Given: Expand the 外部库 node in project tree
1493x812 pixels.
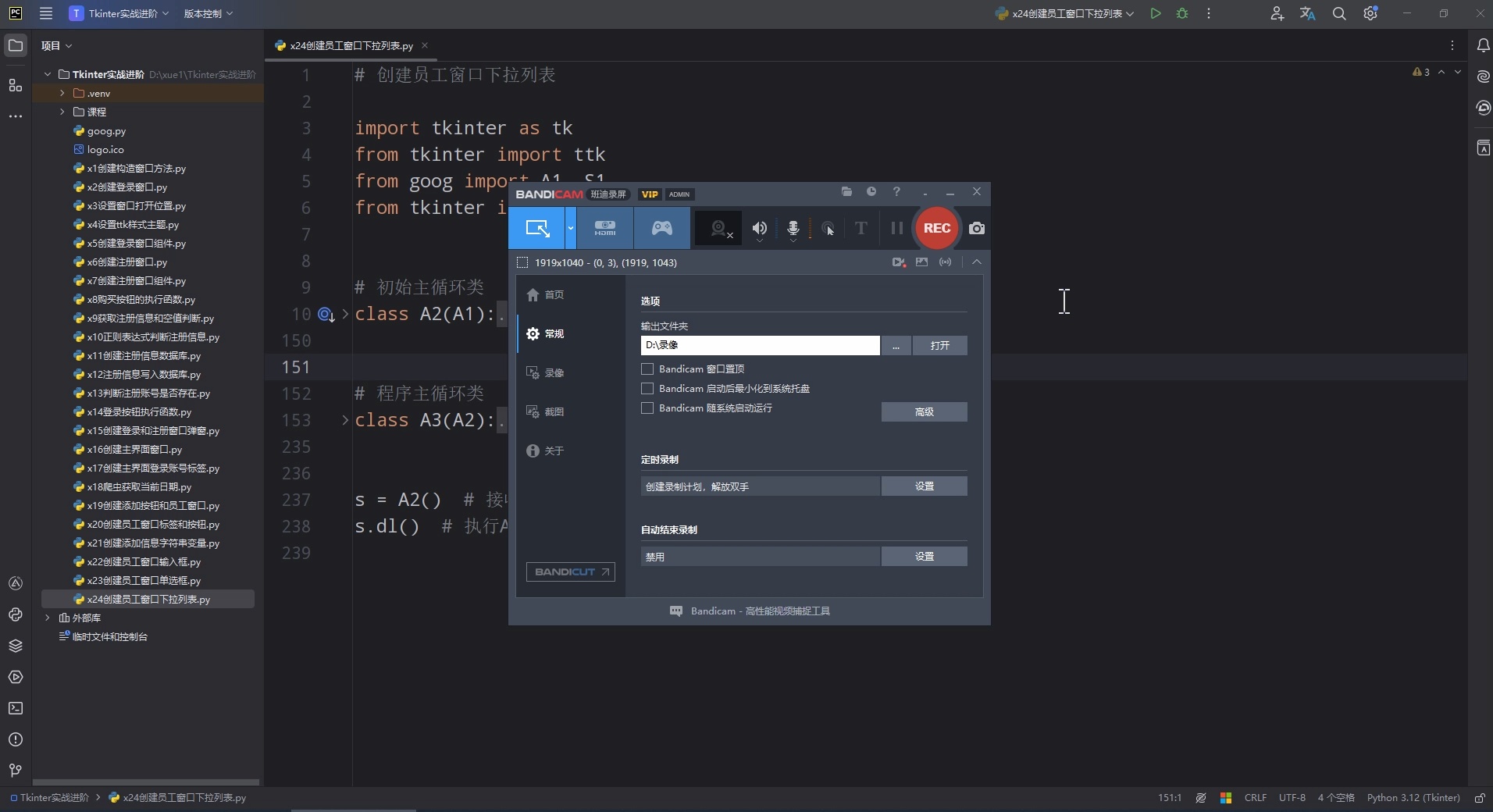Looking at the screenshot, I should point(48,618).
